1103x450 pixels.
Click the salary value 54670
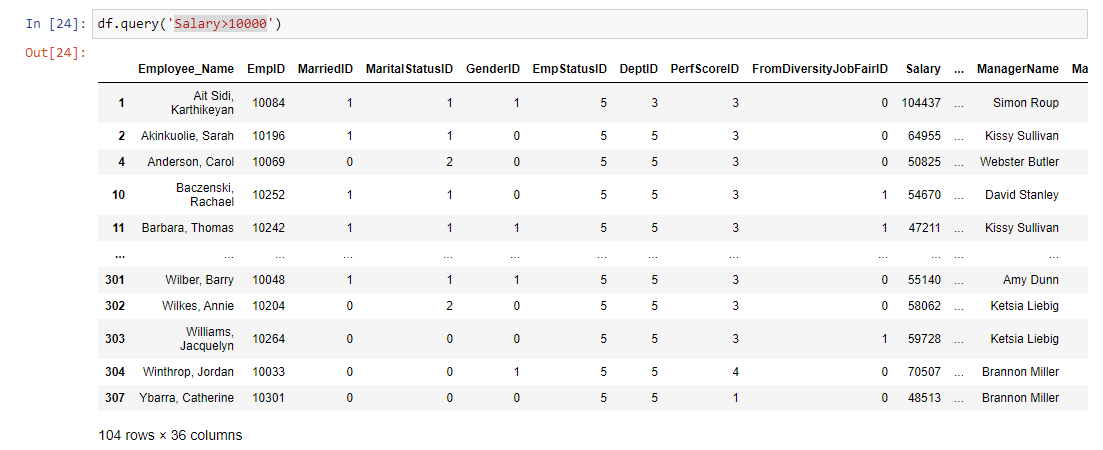pos(924,195)
